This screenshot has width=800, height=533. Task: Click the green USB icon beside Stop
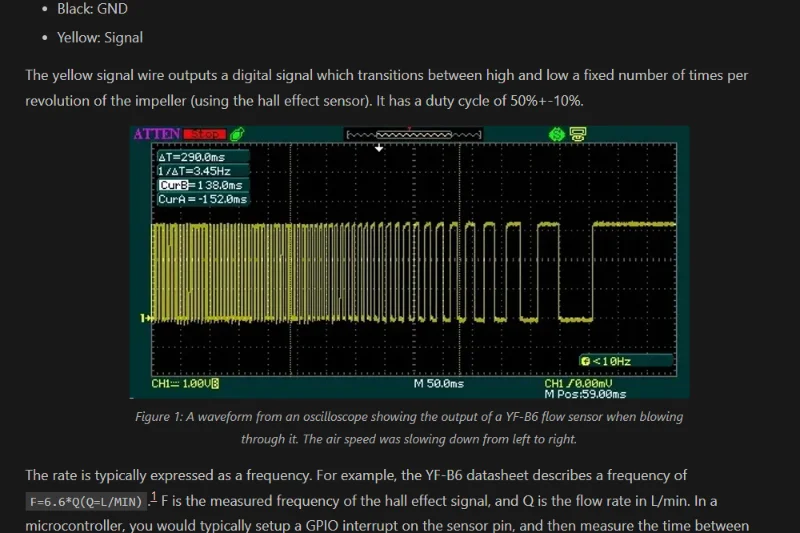tap(237, 134)
